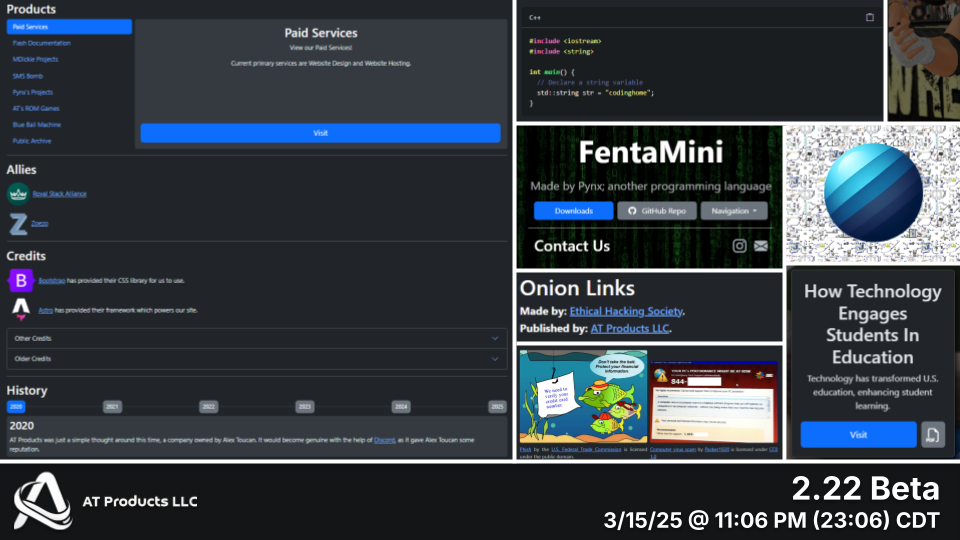The height and width of the screenshot is (540, 960).
Task: Click Visit button under Paid Services
Action: tap(320, 133)
